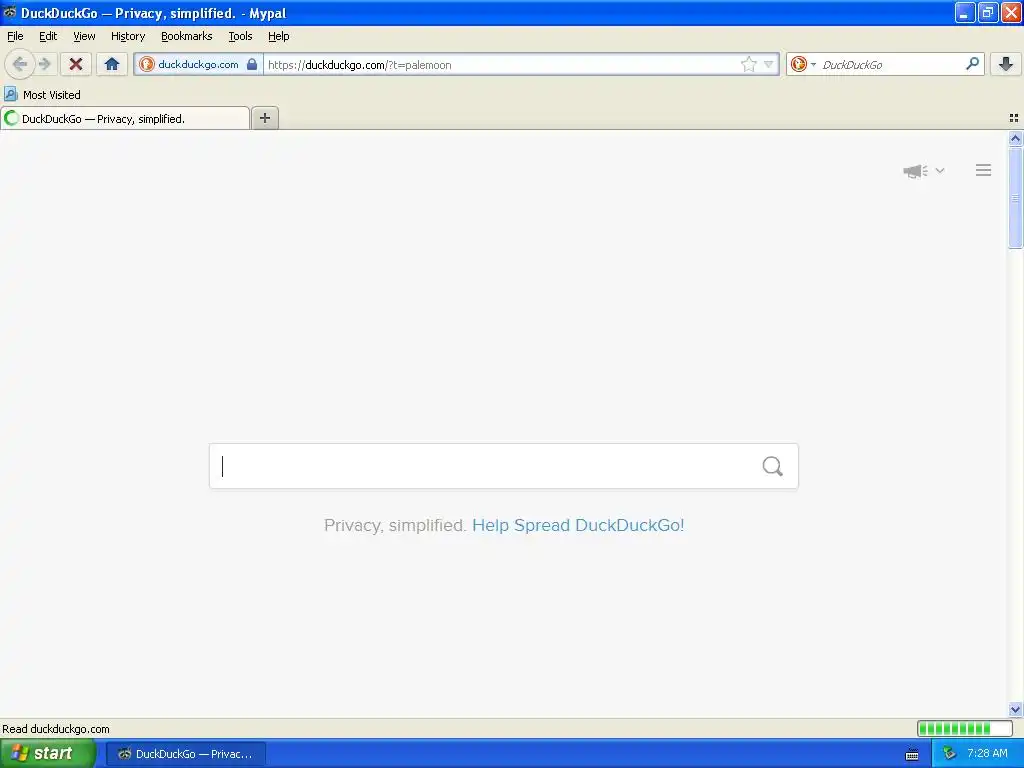Go back with the back arrow button
The height and width of the screenshot is (768, 1024).
pos(20,64)
